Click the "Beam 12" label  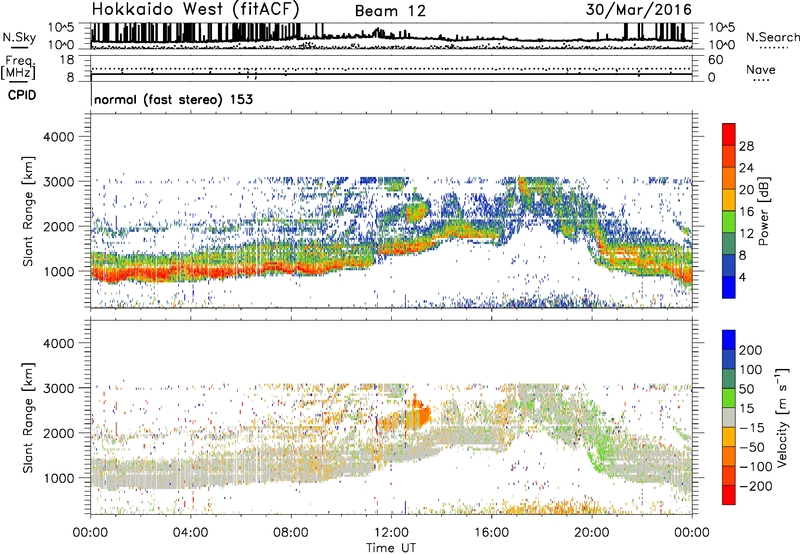[390, 11]
